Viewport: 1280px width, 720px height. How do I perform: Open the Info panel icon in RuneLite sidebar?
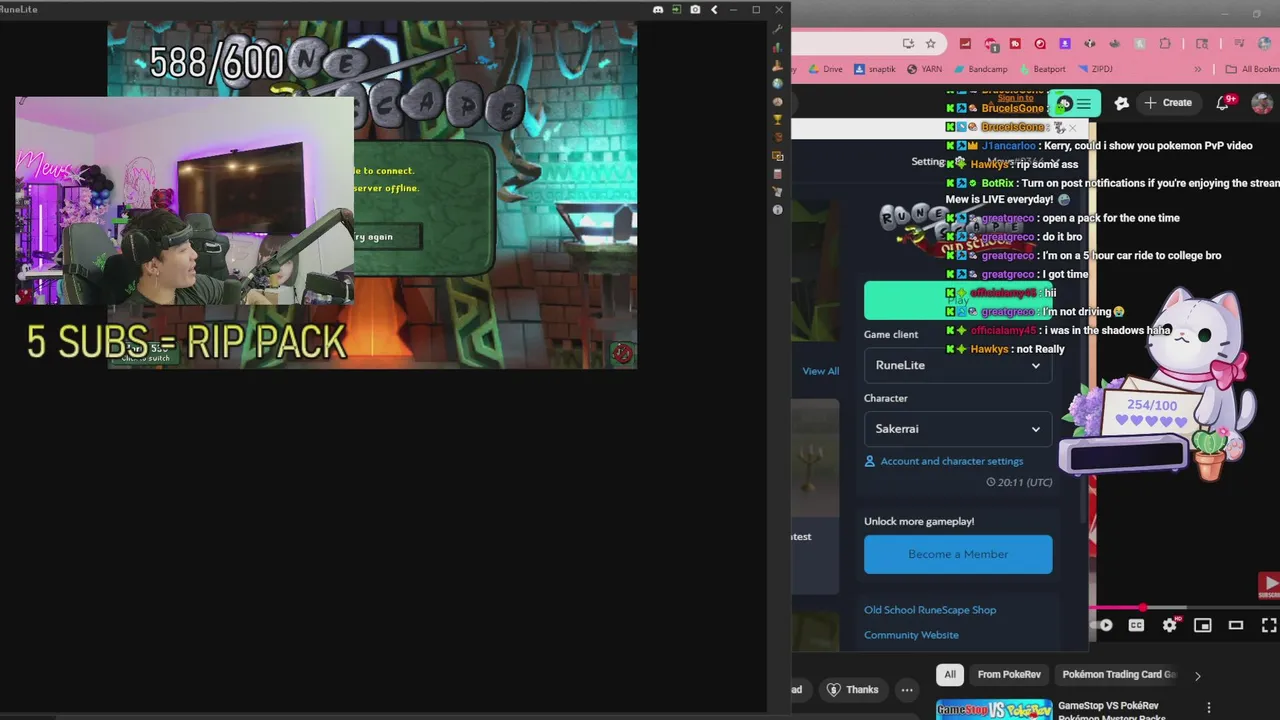(778, 210)
